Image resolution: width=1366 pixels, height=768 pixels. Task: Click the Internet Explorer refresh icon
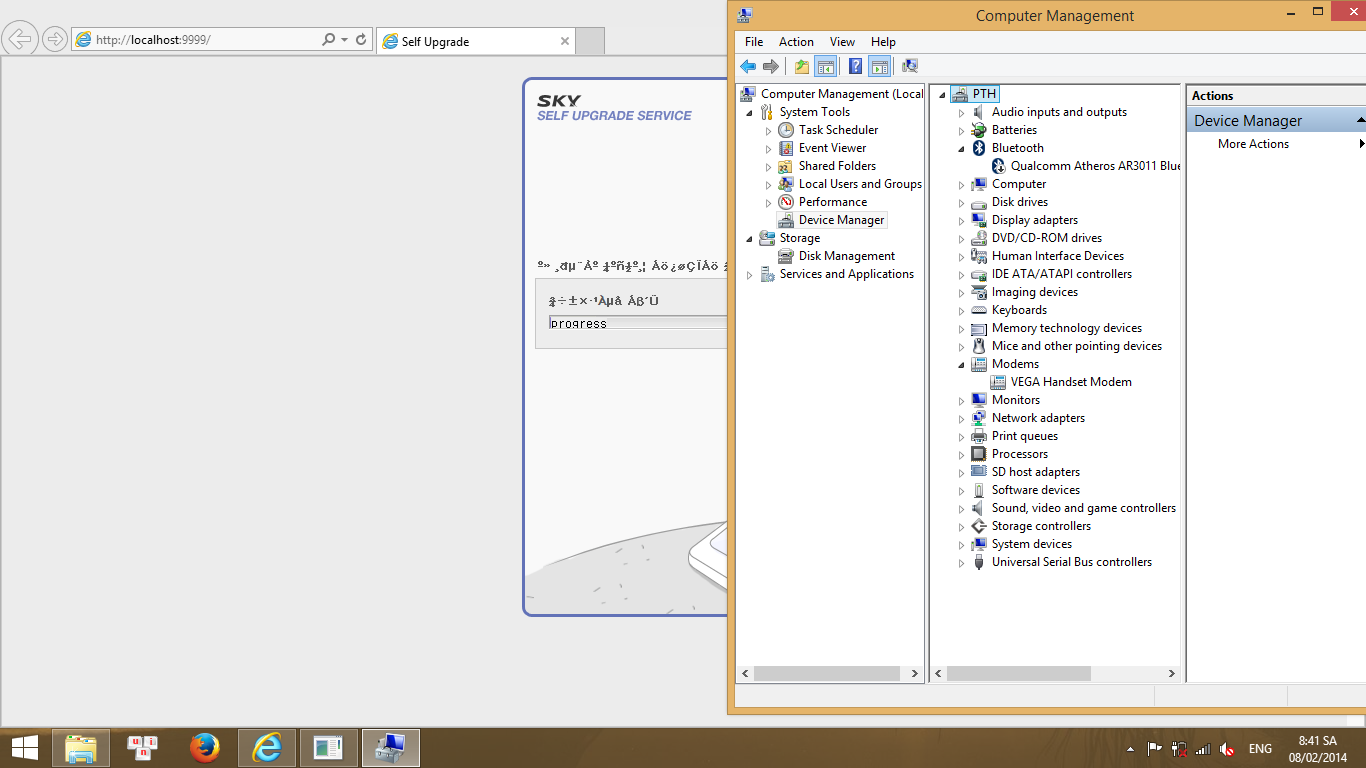(x=361, y=40)
